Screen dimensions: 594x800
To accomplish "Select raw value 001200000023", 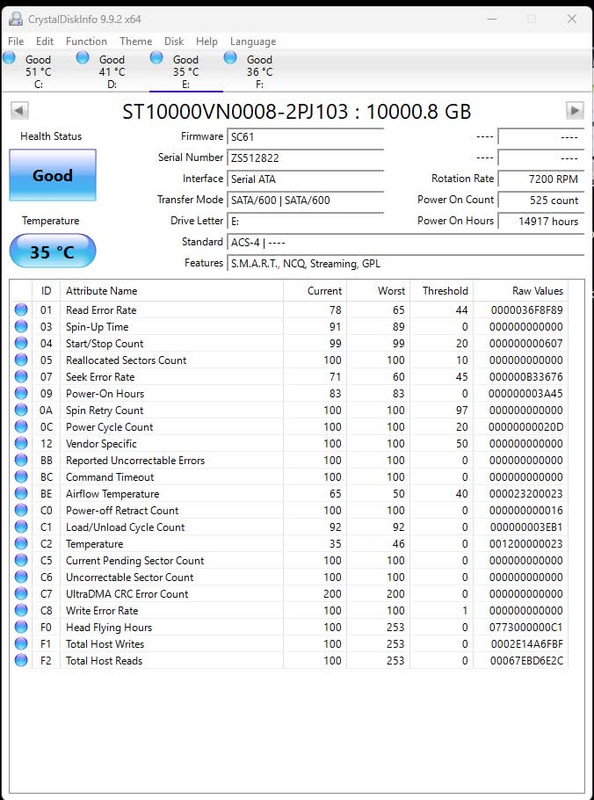I will tap(526, 544).
